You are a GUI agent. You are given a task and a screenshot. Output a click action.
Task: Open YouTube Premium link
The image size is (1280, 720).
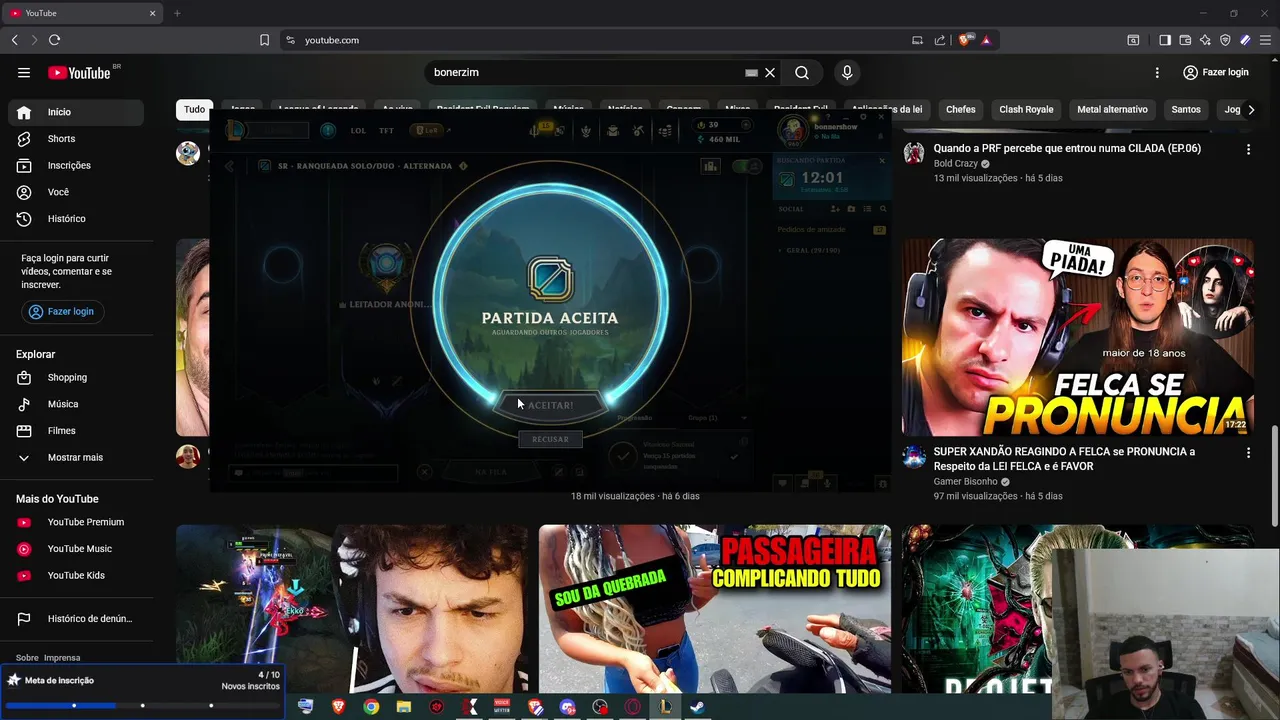[76, 522]
